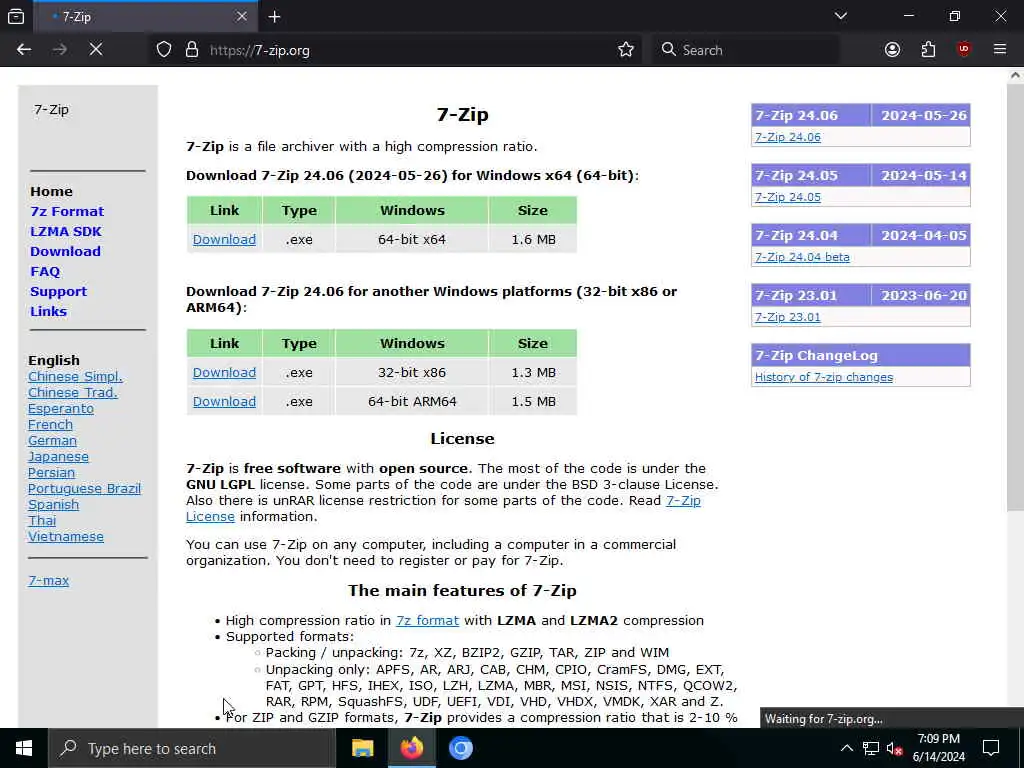The image size is (1024, 768).
Task: Open the 7z Format page
Action: [67, 212]
